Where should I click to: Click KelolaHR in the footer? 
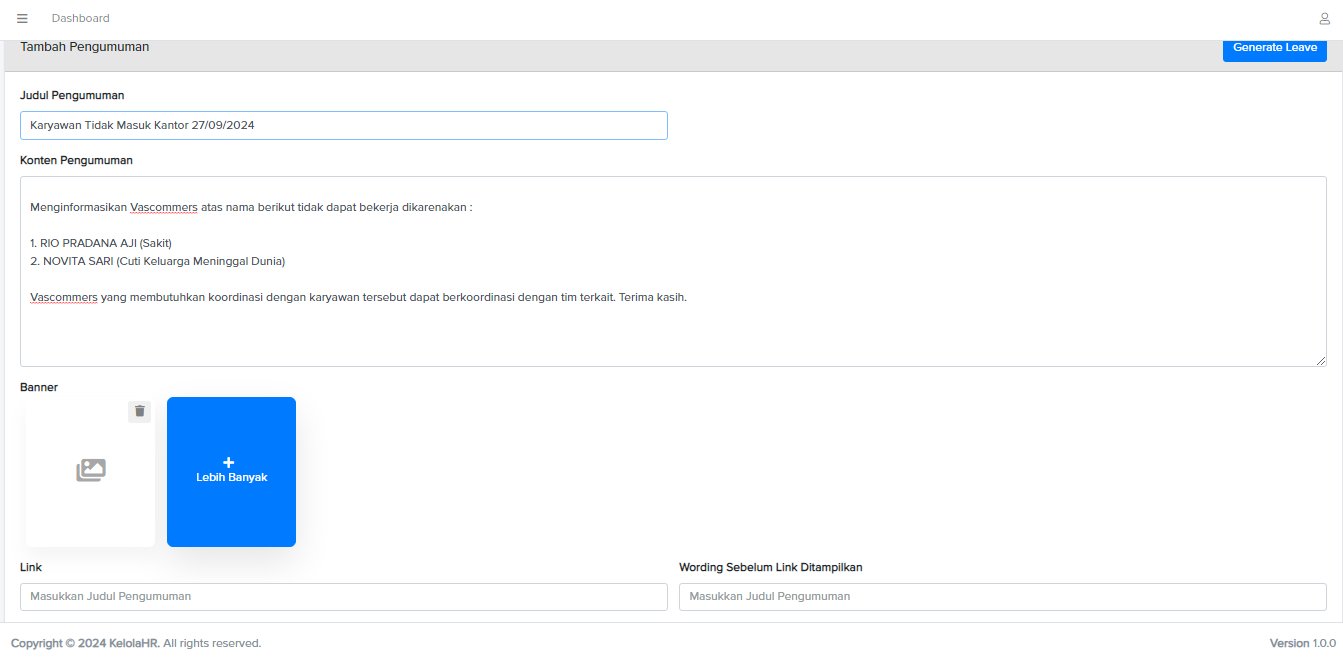(x=134, y=643)
